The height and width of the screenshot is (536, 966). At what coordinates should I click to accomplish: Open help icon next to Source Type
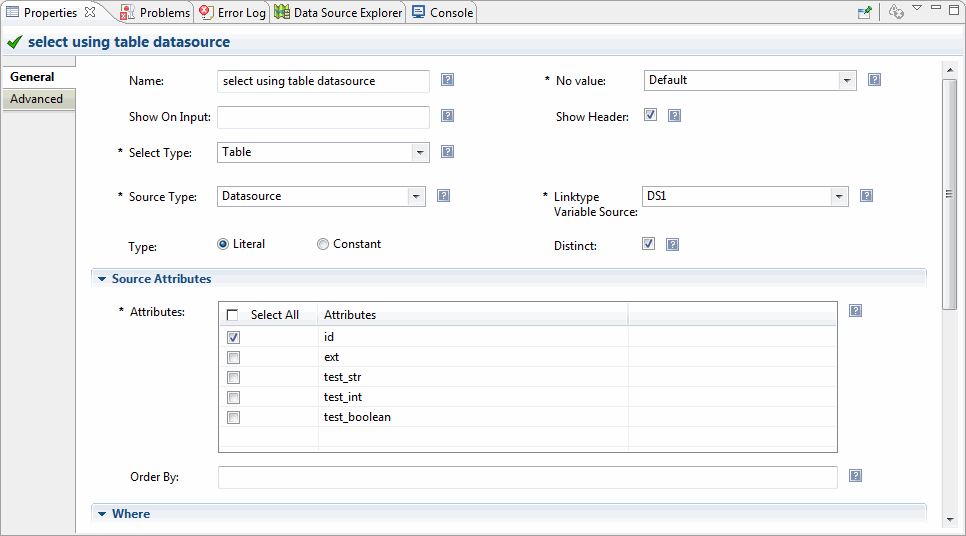[444, 195]
